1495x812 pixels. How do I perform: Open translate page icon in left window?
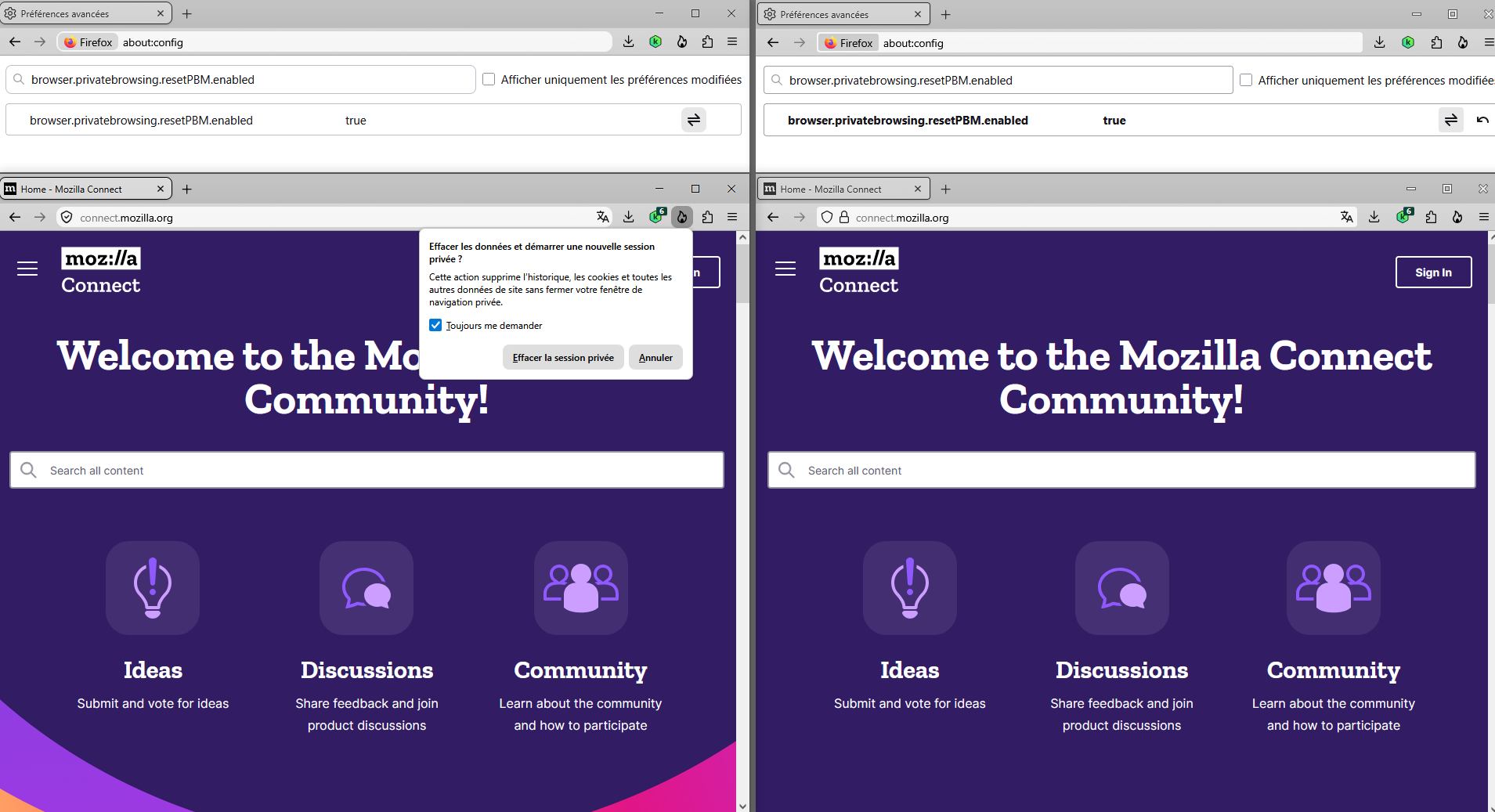point(602,217)
